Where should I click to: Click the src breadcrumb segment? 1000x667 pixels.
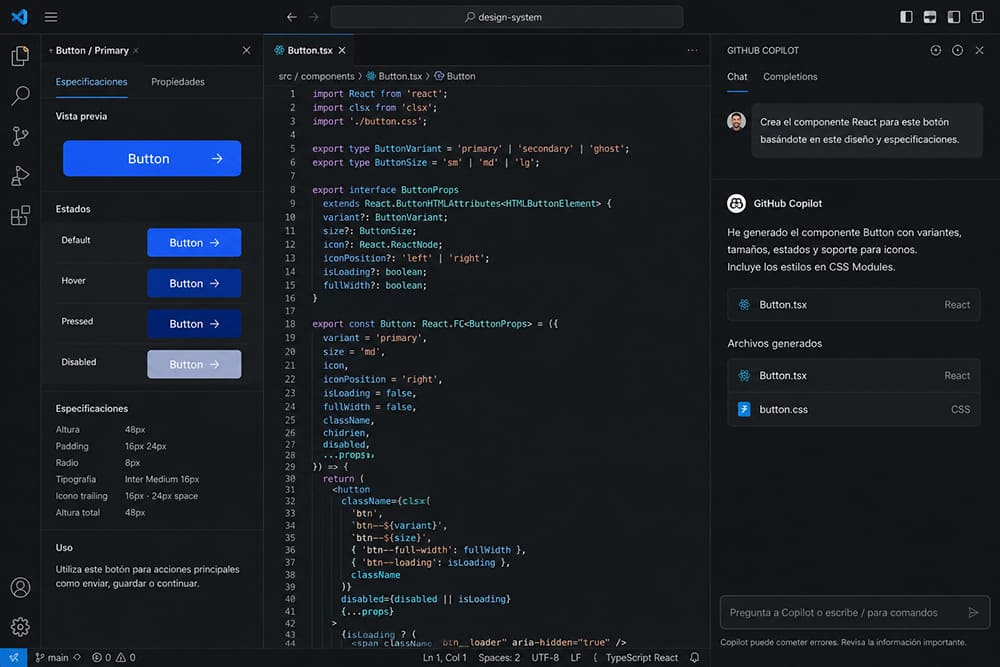pos(285,76)
